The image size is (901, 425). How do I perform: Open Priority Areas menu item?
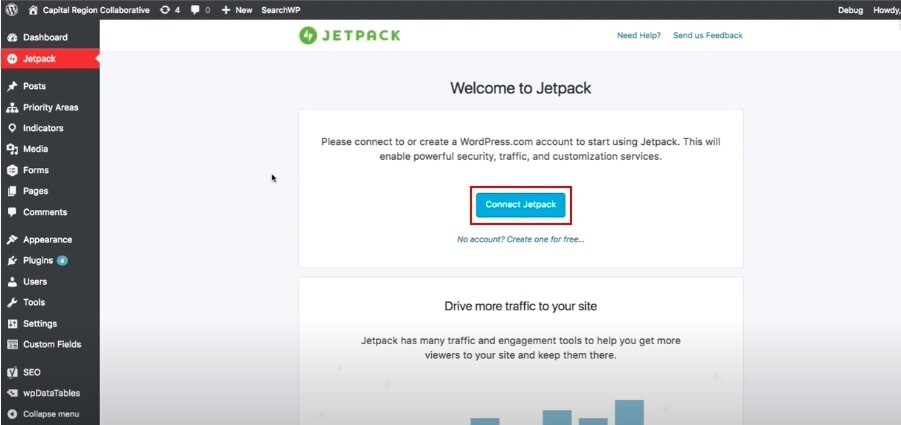tap(50, 107)
